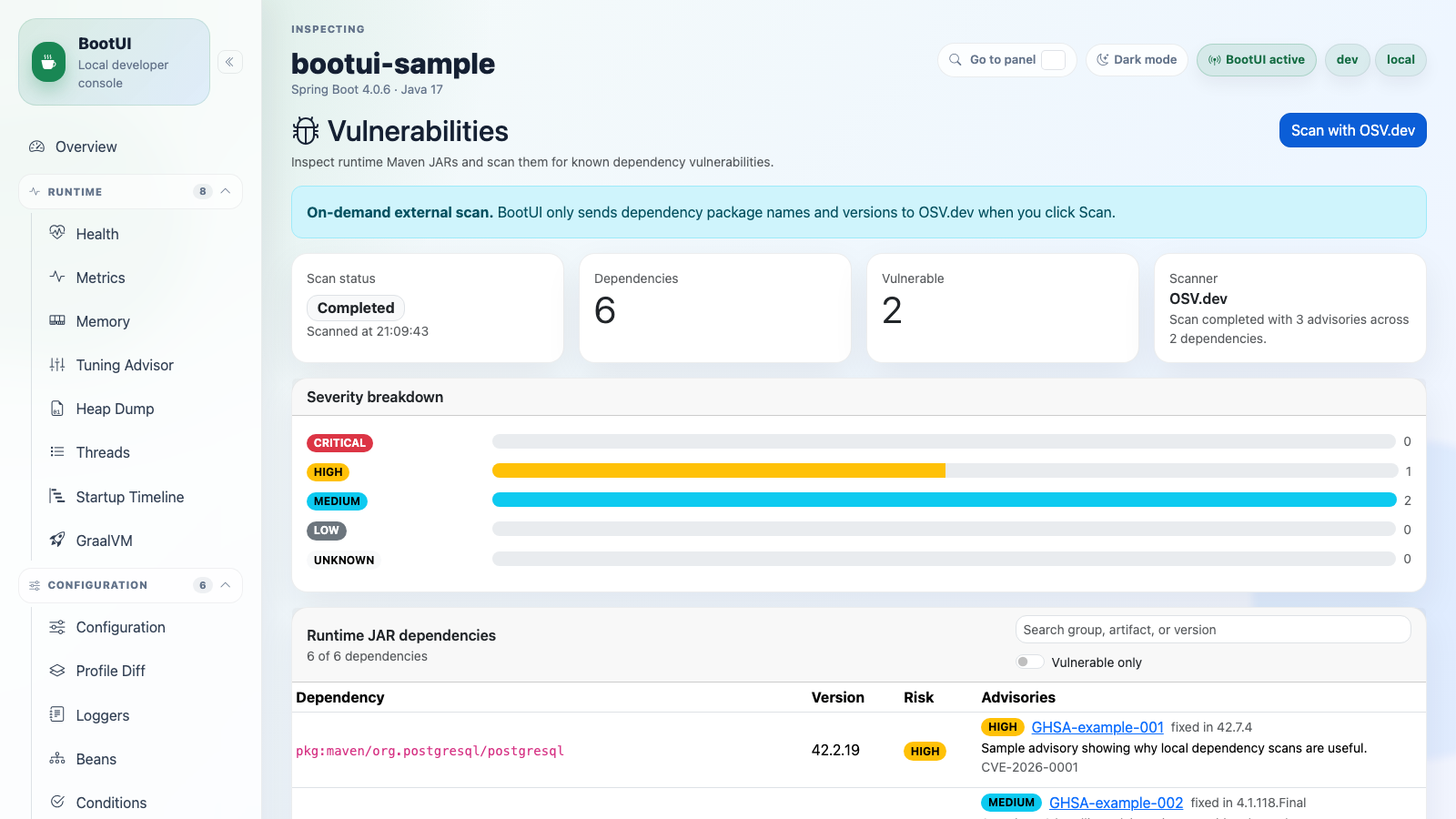The width and height of the screenshot is (1456, 819).
Task: Click the Memory chip icon
Action: (57, 320)
